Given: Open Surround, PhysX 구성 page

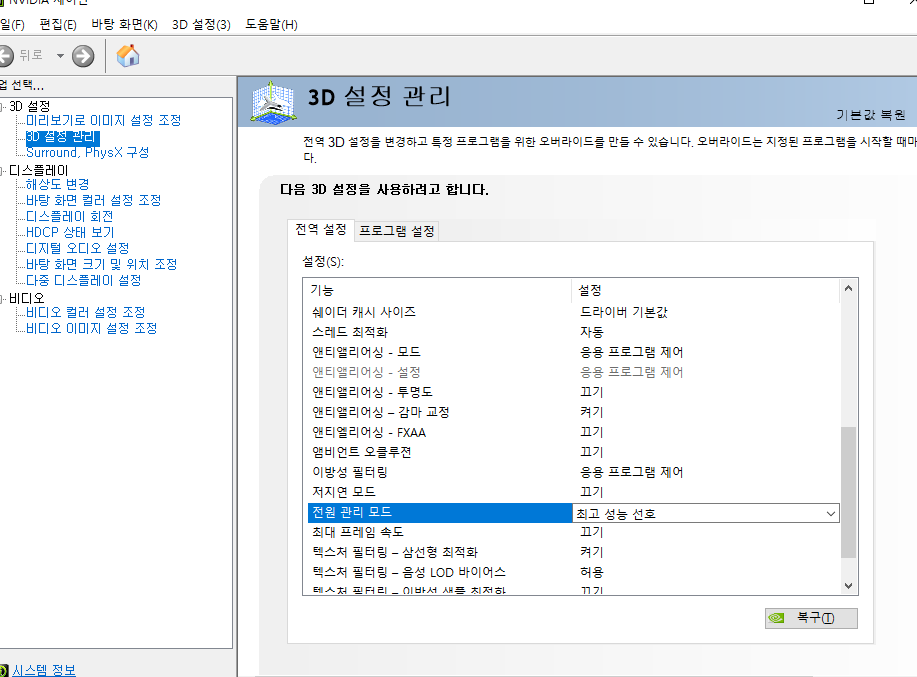Looking at the screenshot, I should pyautogui.click(x=87, y=153).
